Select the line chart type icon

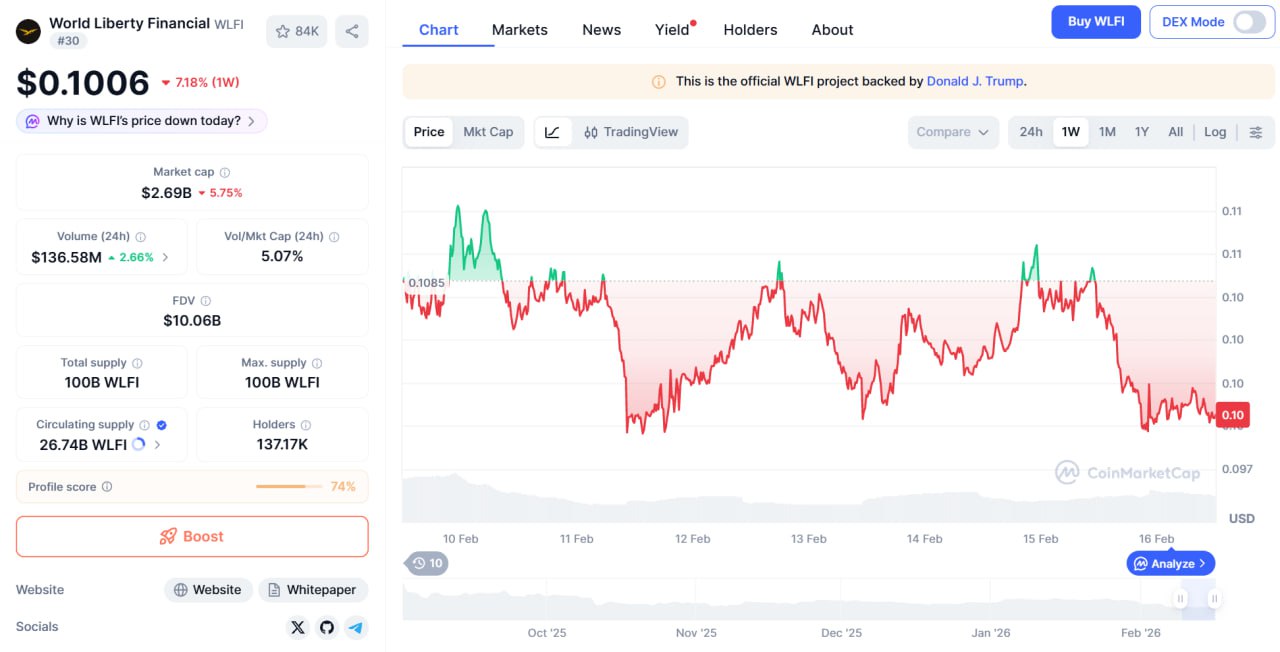(x=553, y=132)
